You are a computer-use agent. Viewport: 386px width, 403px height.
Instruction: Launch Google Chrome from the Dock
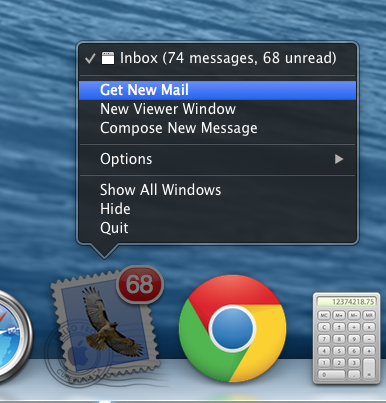pos(232,329)
